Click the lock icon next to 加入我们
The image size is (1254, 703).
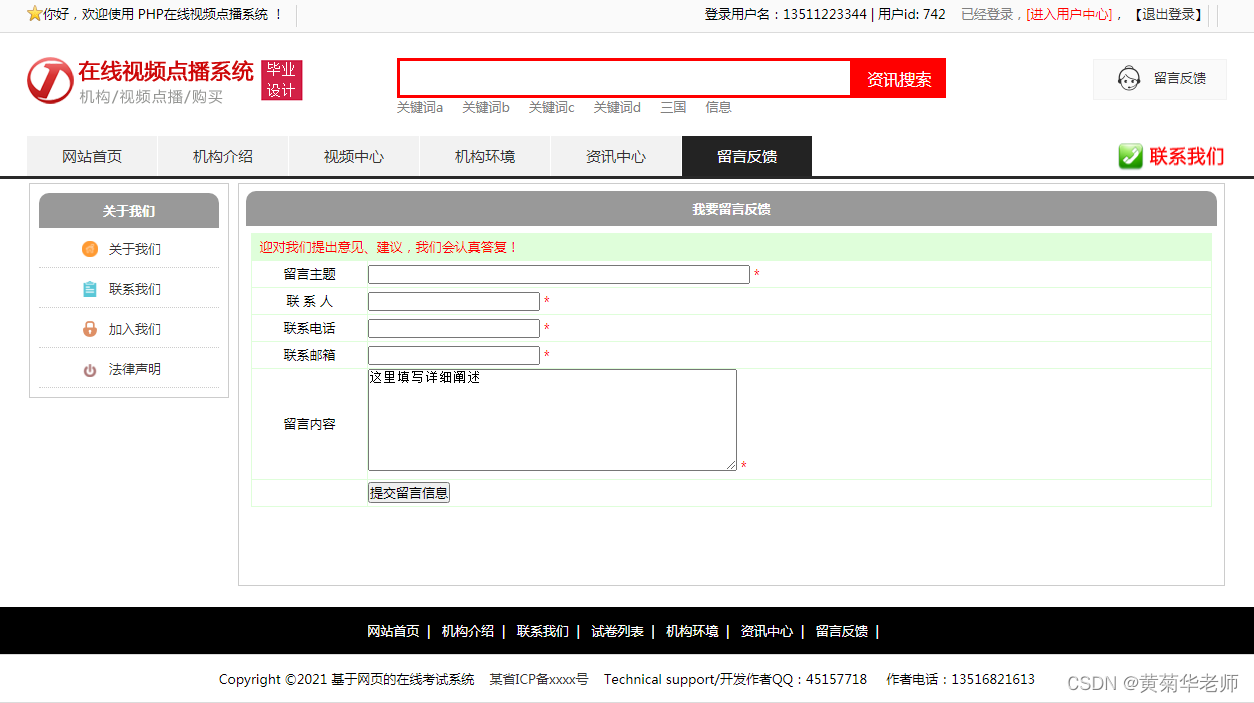(90, 329)
